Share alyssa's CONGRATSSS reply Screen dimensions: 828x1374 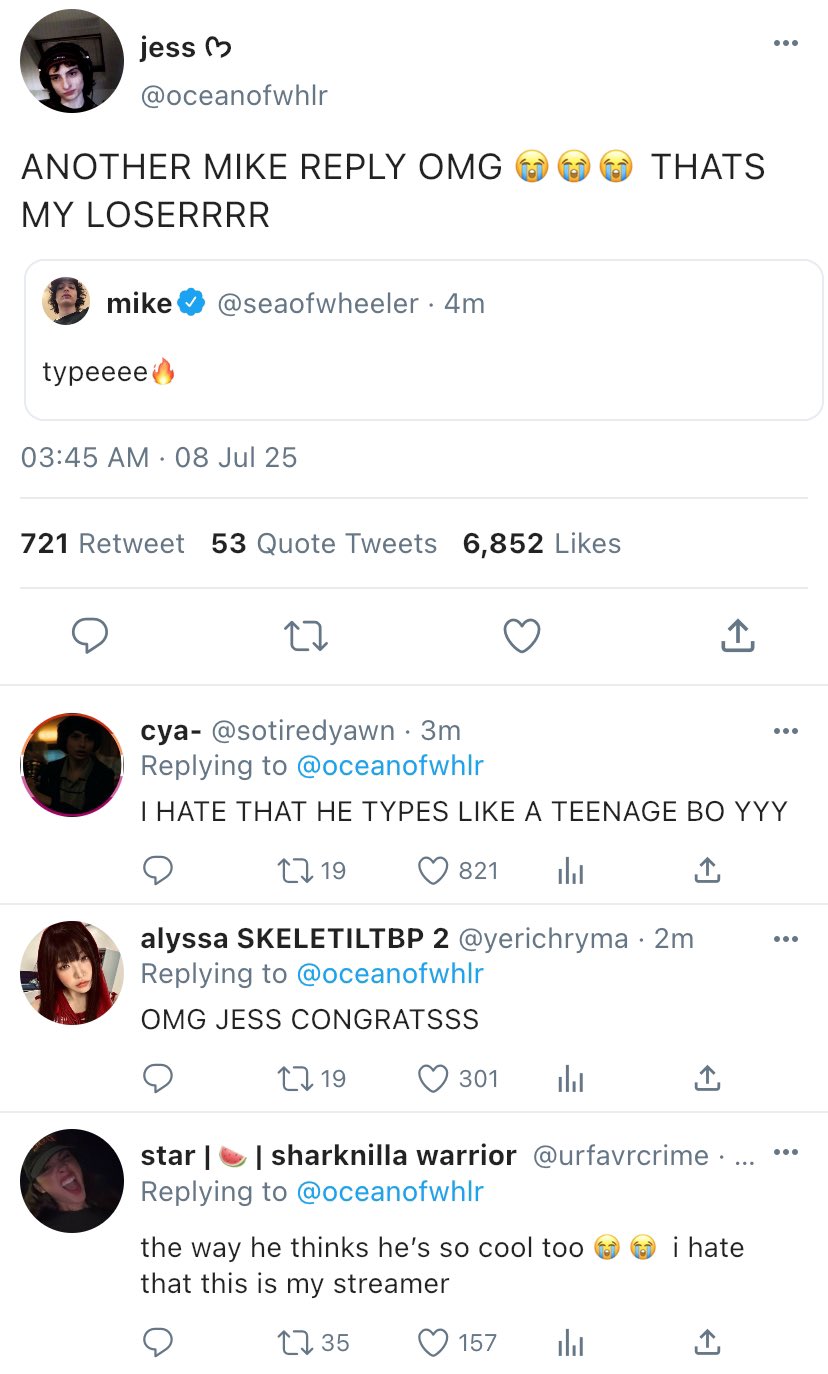click(x=706, y=1078)
